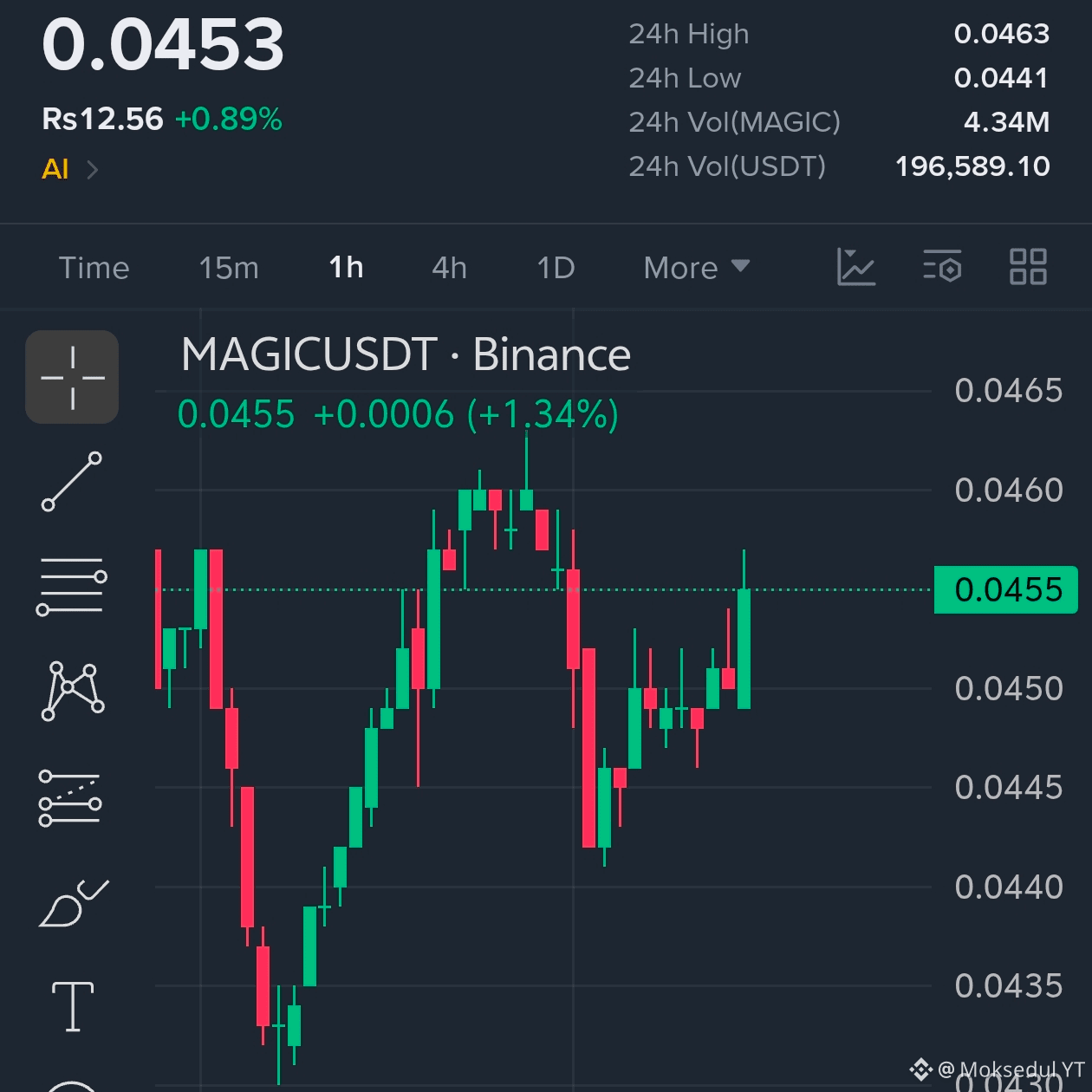This screenshot has width=1092, height=1092.
Task: Click the 24h Low value 0.0441
Action: pos(1001,78)
